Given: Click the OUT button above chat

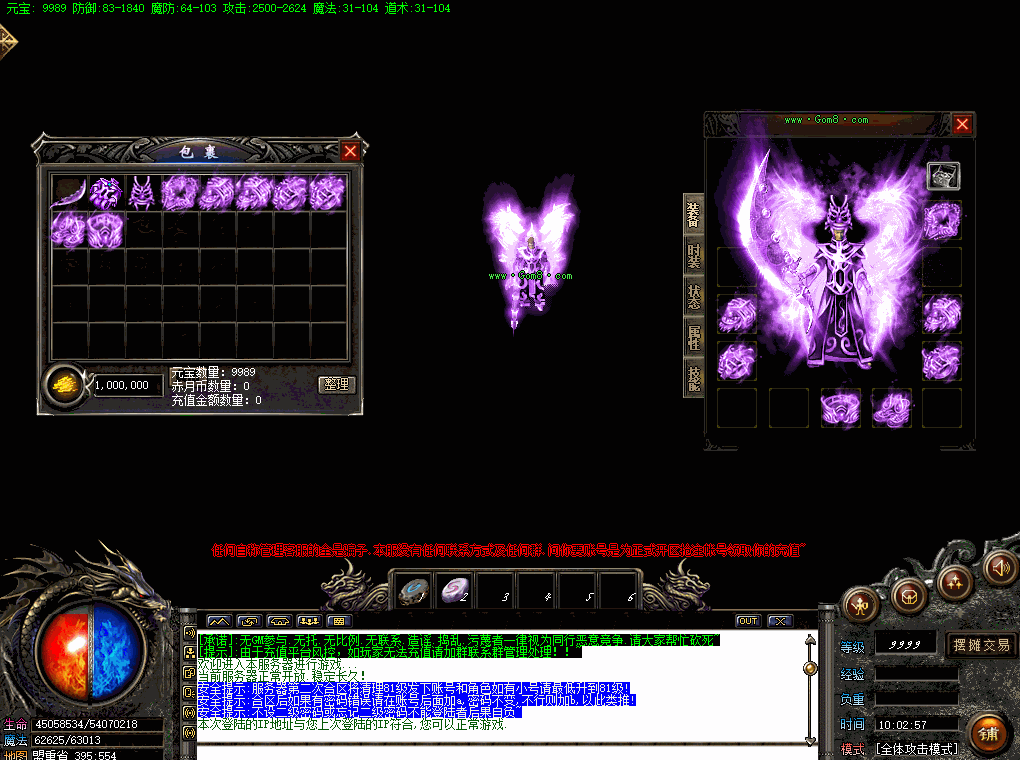Looking at the screenshot, I should (747, 621).
